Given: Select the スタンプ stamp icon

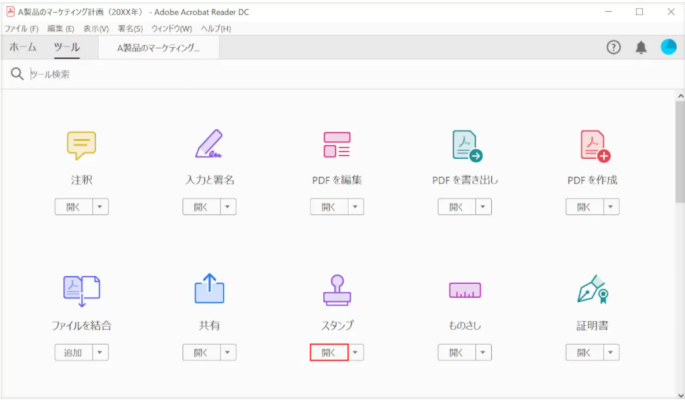Looking at the screenshot, I should pyautogui.click(x=337, y=290).
